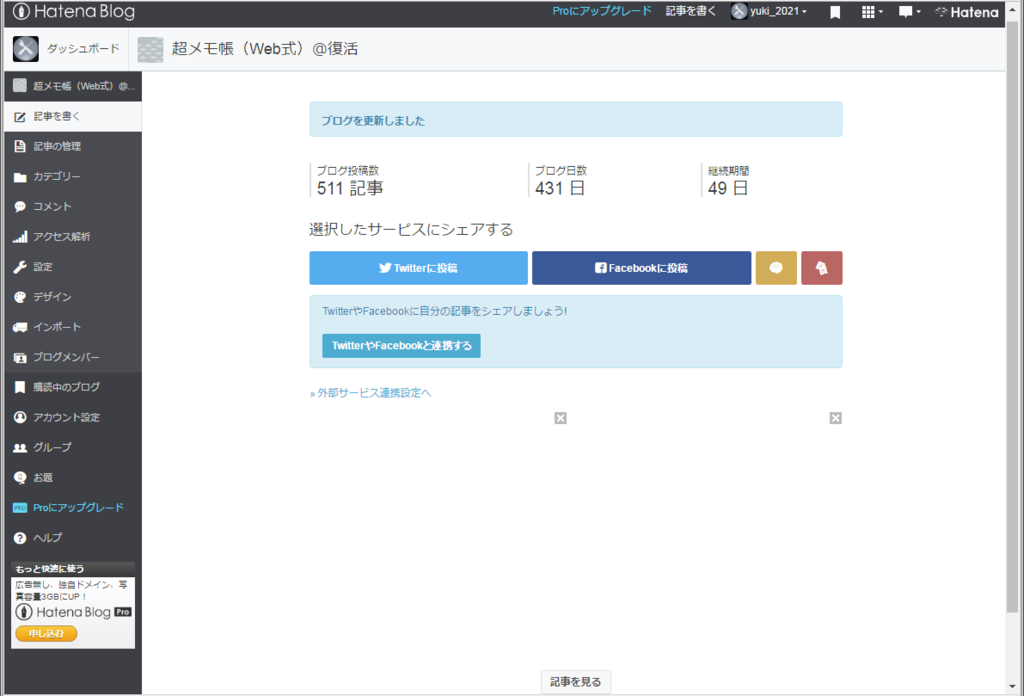1024x696 pixels.
Task: Click the PRO badge icon in sidebar
Action: [x=20, y=507]
